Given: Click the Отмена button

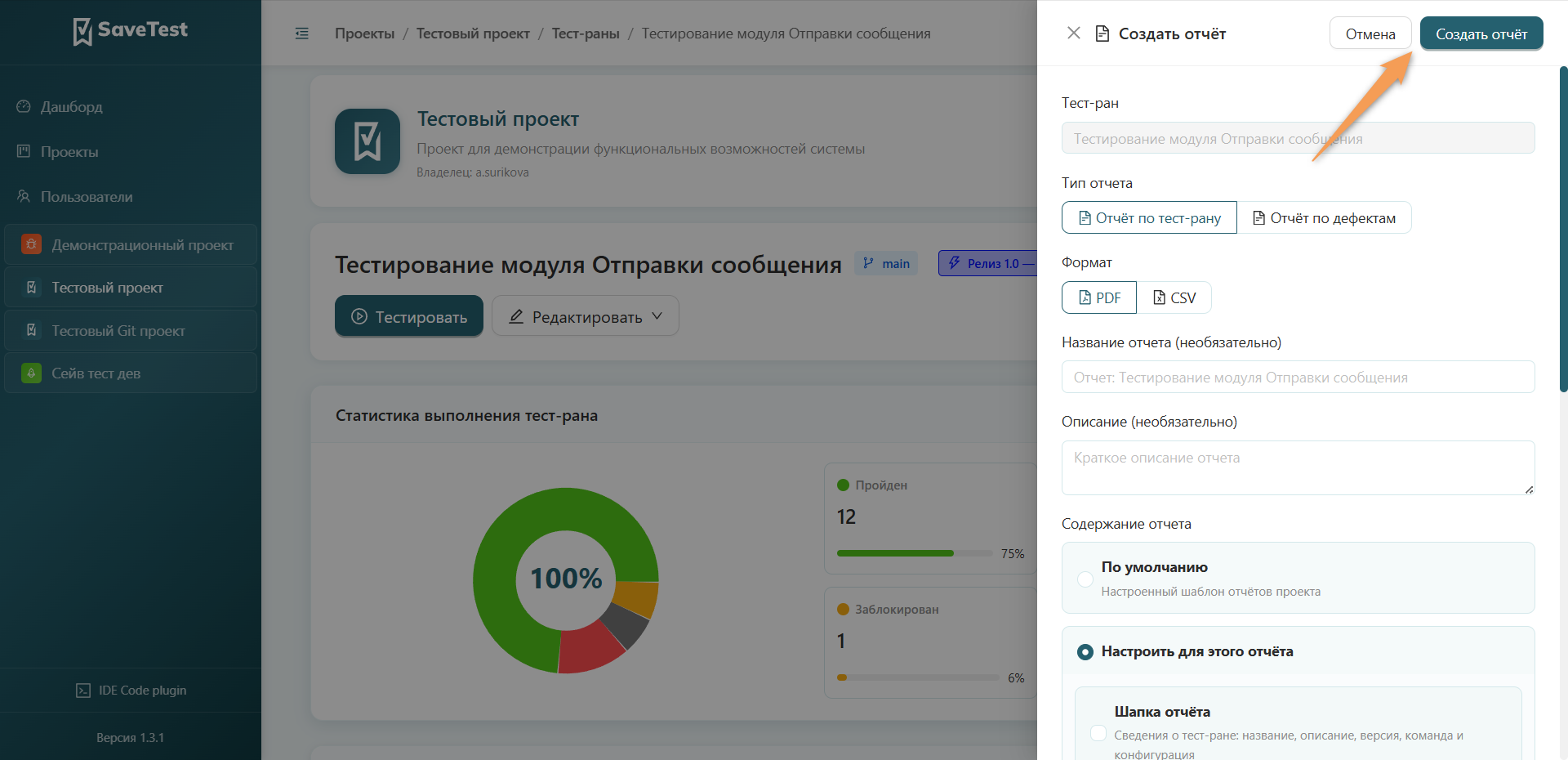Looking at the screenshot, I should click(1370, 34).
